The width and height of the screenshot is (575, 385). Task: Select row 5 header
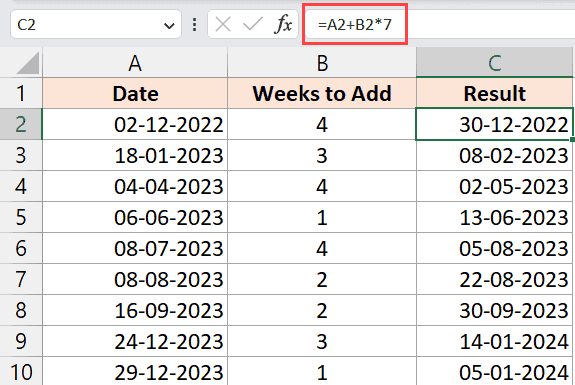click(x=21, y=217)
